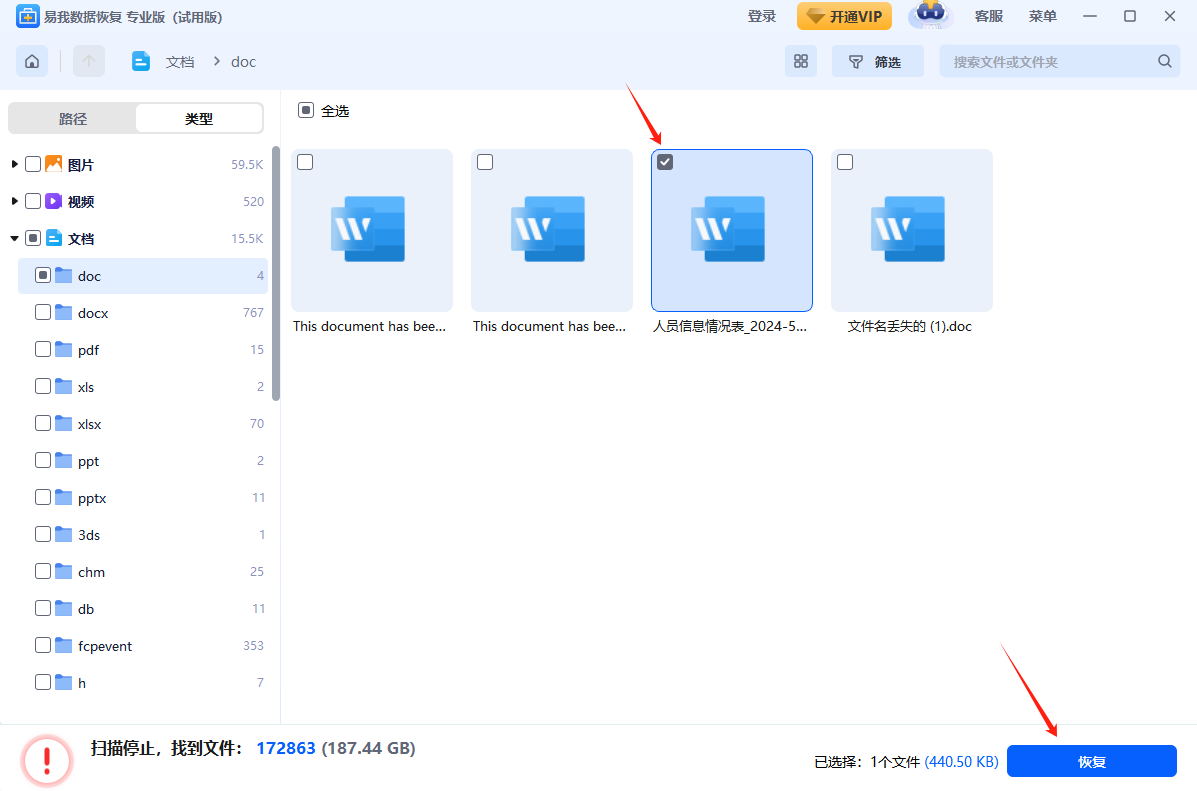Click the up-arrow navigate button
This screenshot has width=1197, height=791.
click(89, 62)
